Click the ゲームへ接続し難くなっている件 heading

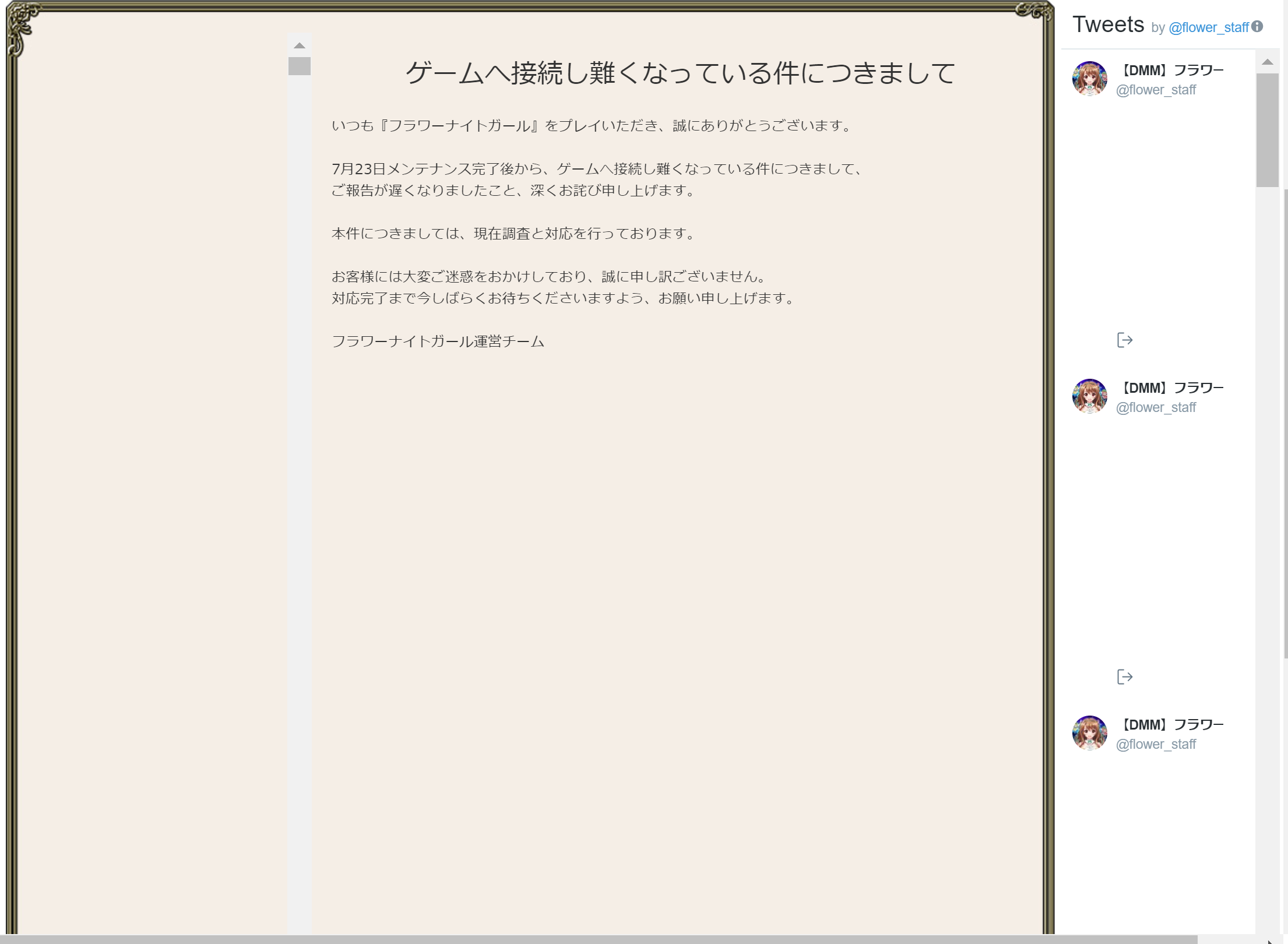point(680,73)
